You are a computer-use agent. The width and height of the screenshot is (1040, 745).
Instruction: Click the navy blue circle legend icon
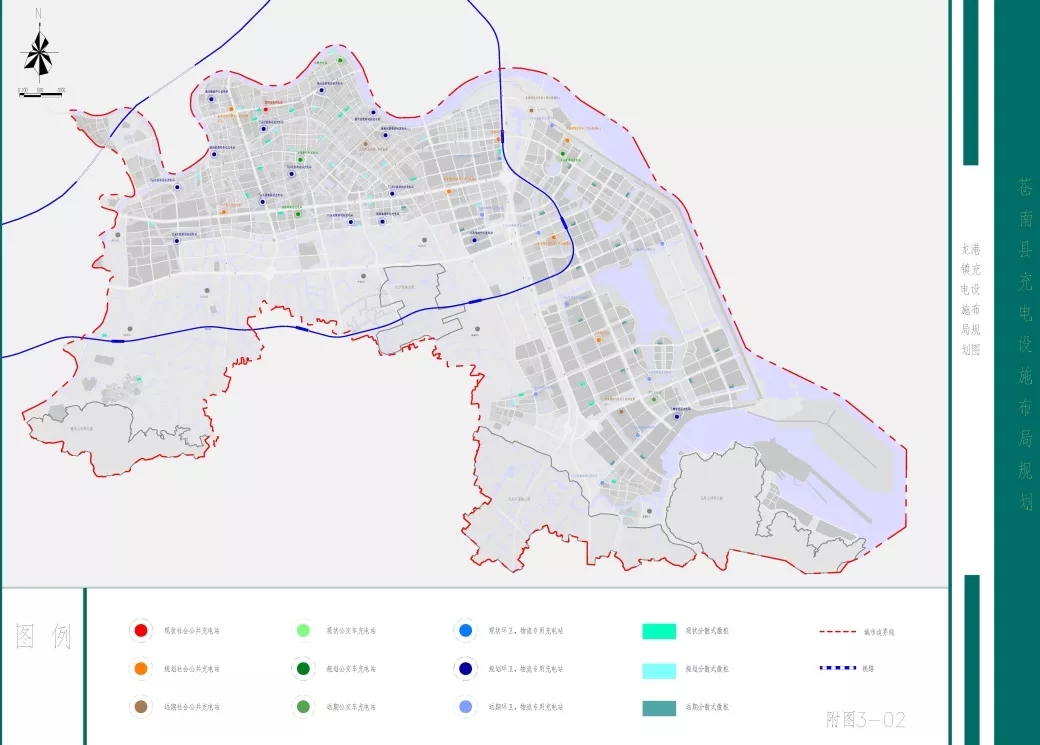tap(465, 668)
